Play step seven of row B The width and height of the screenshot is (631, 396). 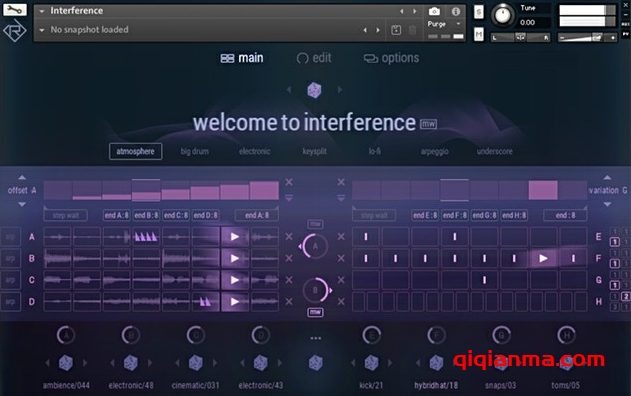coord(235,258)
